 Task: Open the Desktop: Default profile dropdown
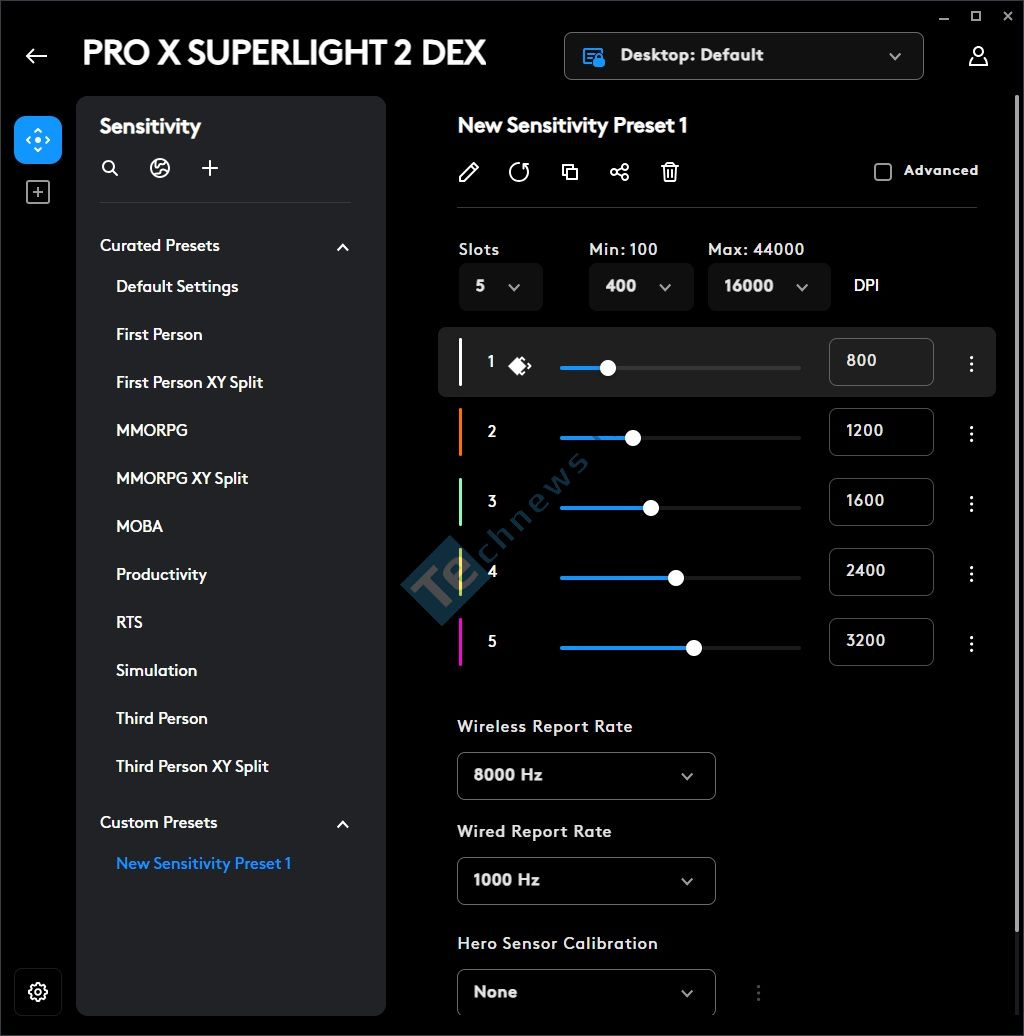point(744,56)
